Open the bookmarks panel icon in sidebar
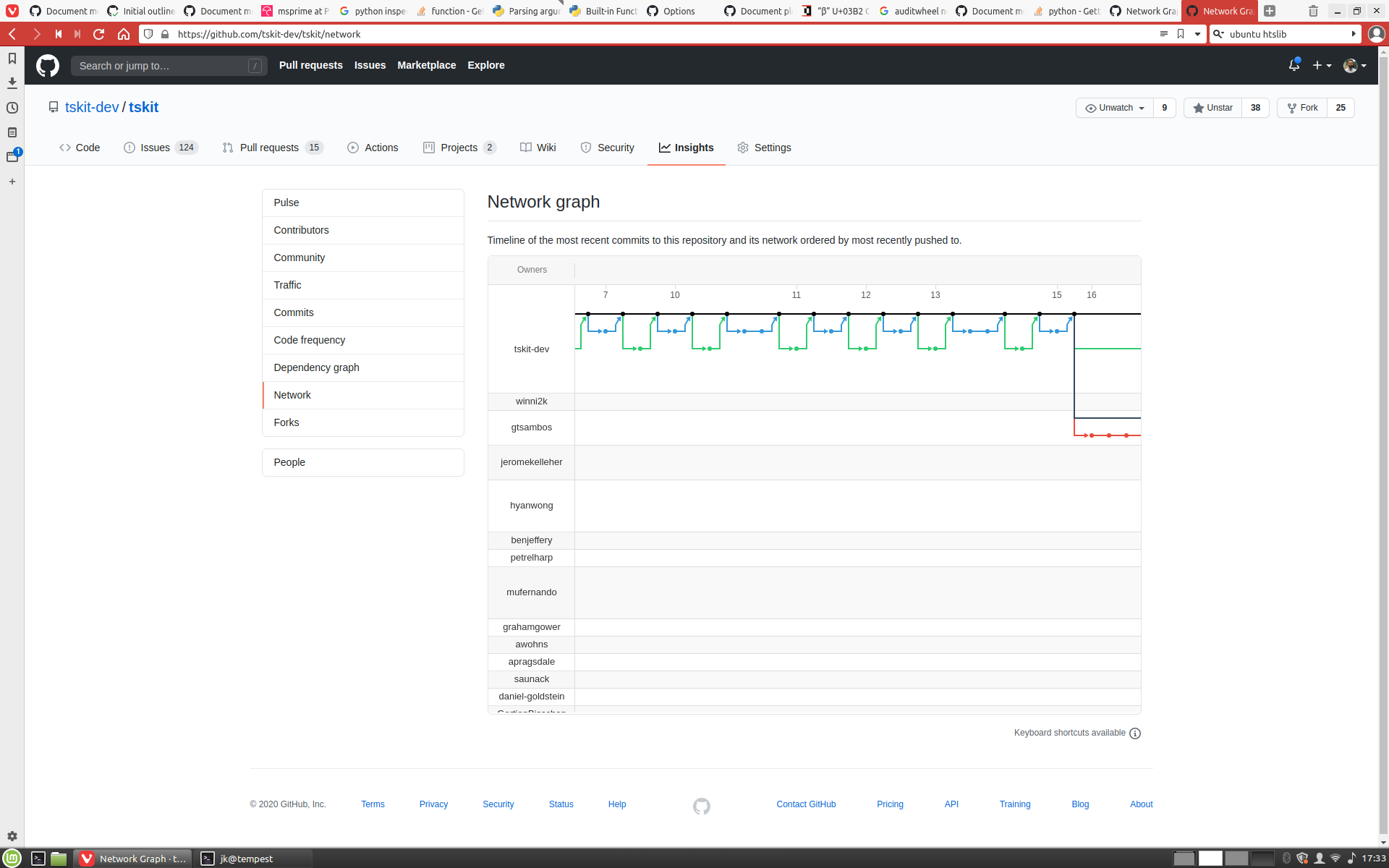This screenshot has height=868, width=1389. 12,59
